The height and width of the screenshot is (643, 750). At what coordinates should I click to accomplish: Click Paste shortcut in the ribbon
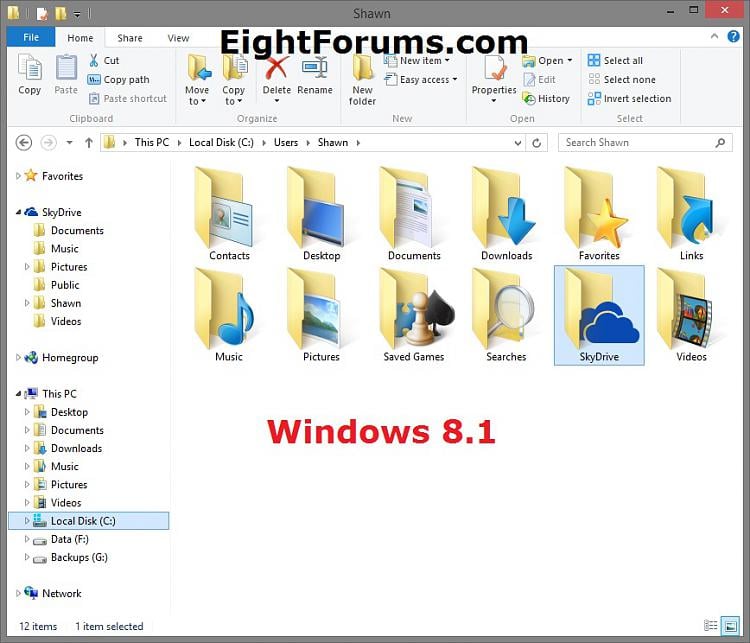(x=128, y=99)
